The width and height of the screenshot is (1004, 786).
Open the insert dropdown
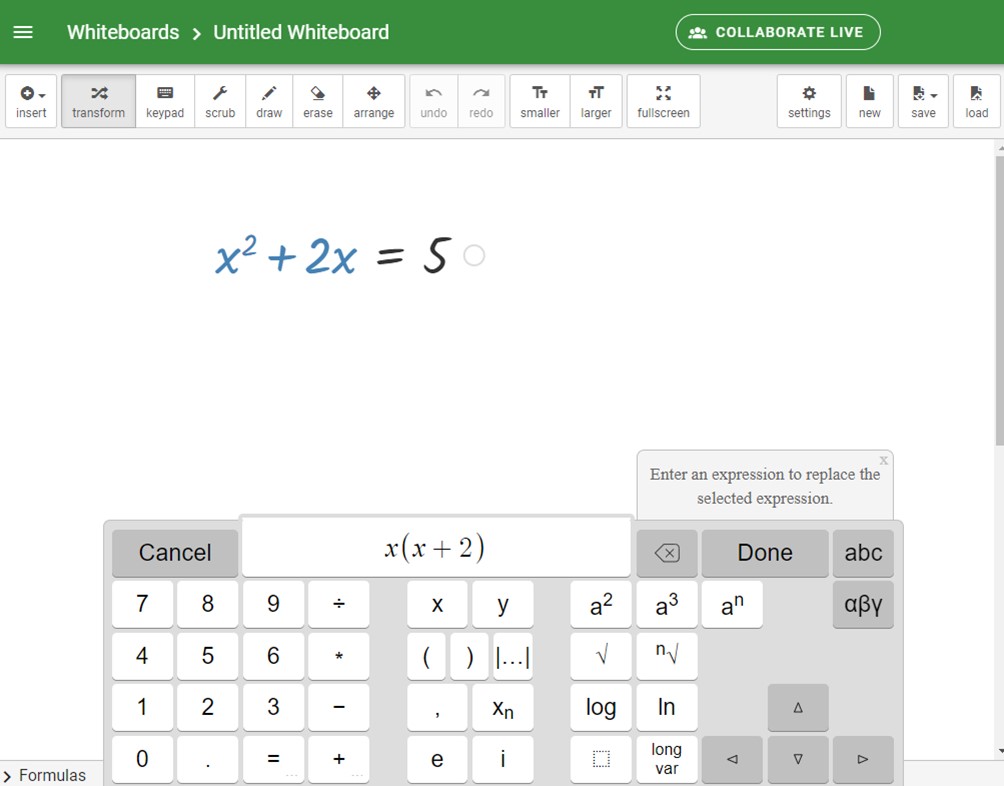[x=31, y=101]
